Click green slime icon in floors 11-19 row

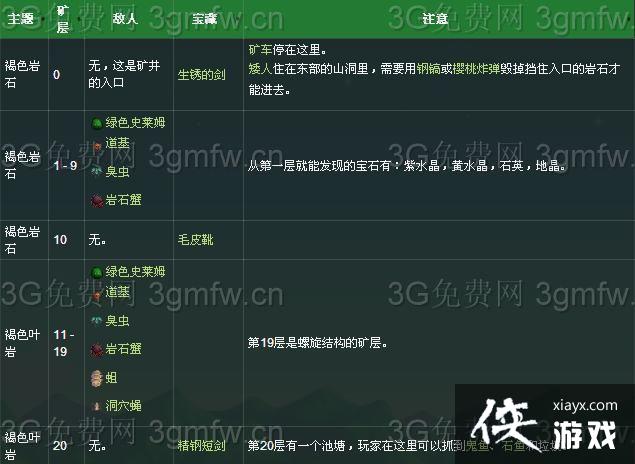coord(96,272)
